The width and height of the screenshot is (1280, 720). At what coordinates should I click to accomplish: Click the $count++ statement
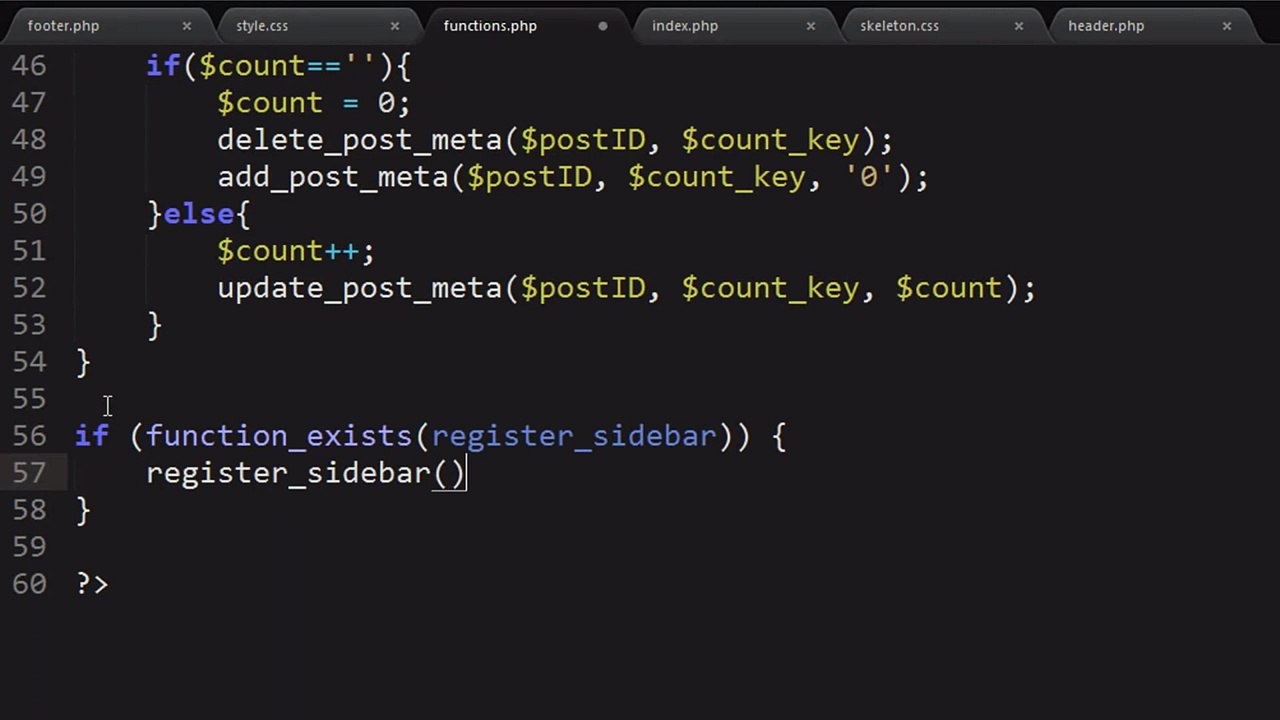pos(296,251)
